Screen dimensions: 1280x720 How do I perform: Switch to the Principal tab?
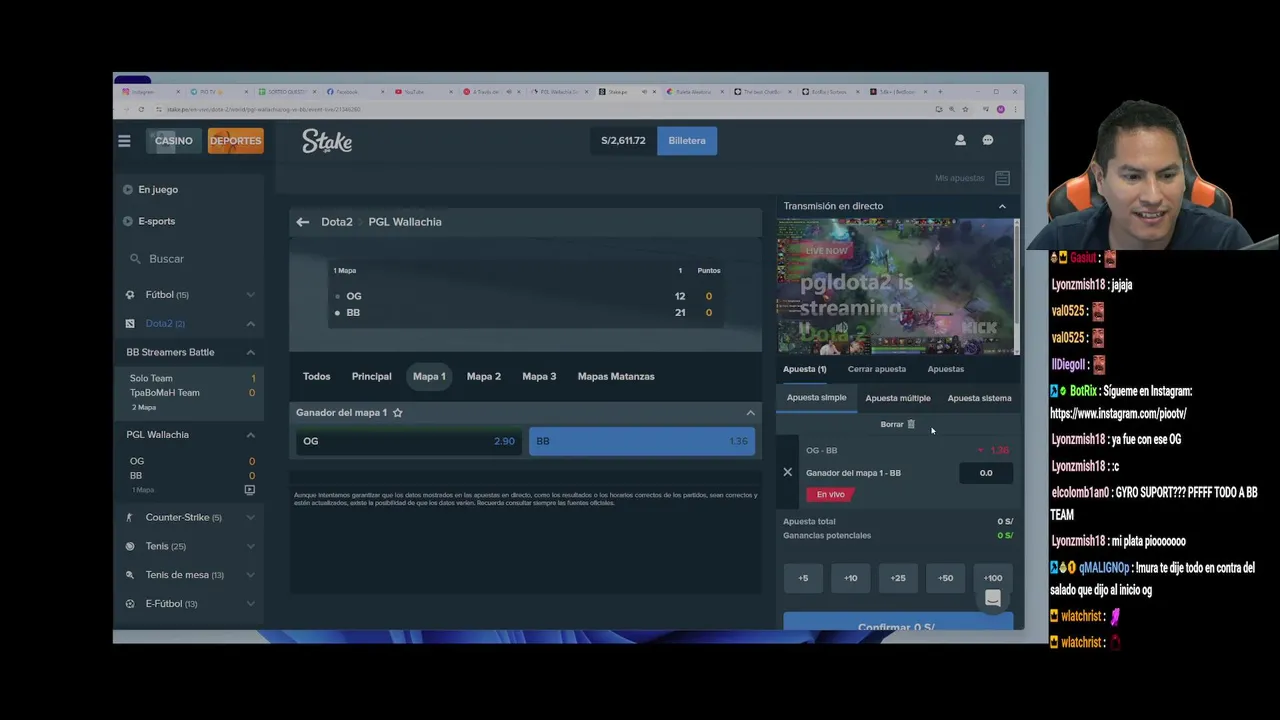click(x=372, y=377)
